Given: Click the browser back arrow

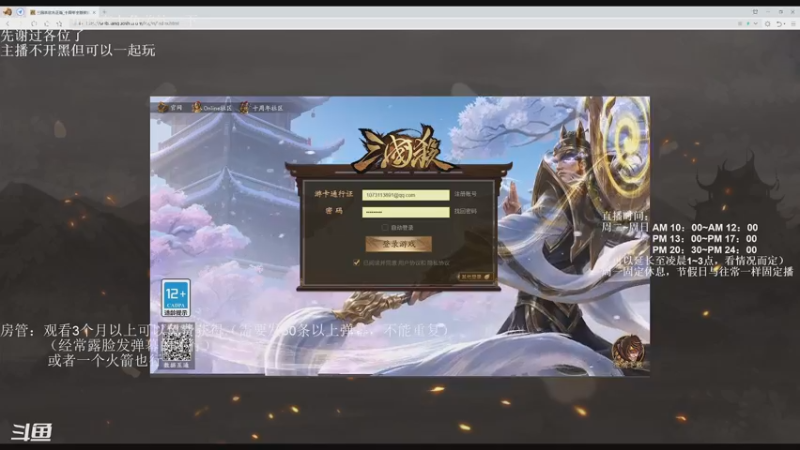Looking at the screenshot, I should pyautogui.click(x=8, y=23).
